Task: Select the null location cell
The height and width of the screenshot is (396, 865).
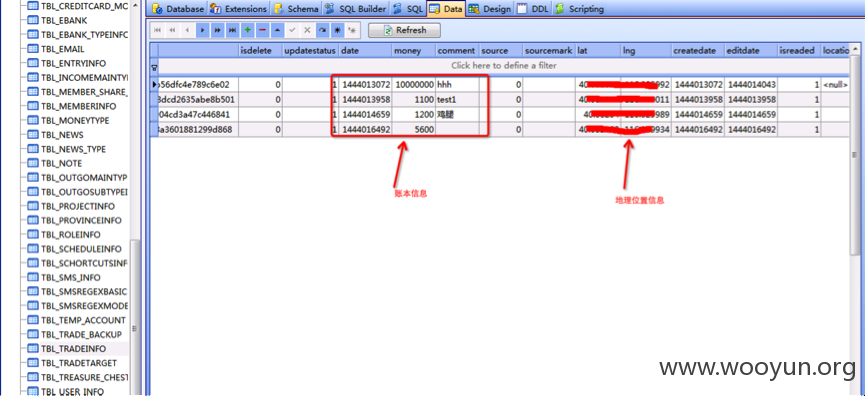Action: [835, 85]
